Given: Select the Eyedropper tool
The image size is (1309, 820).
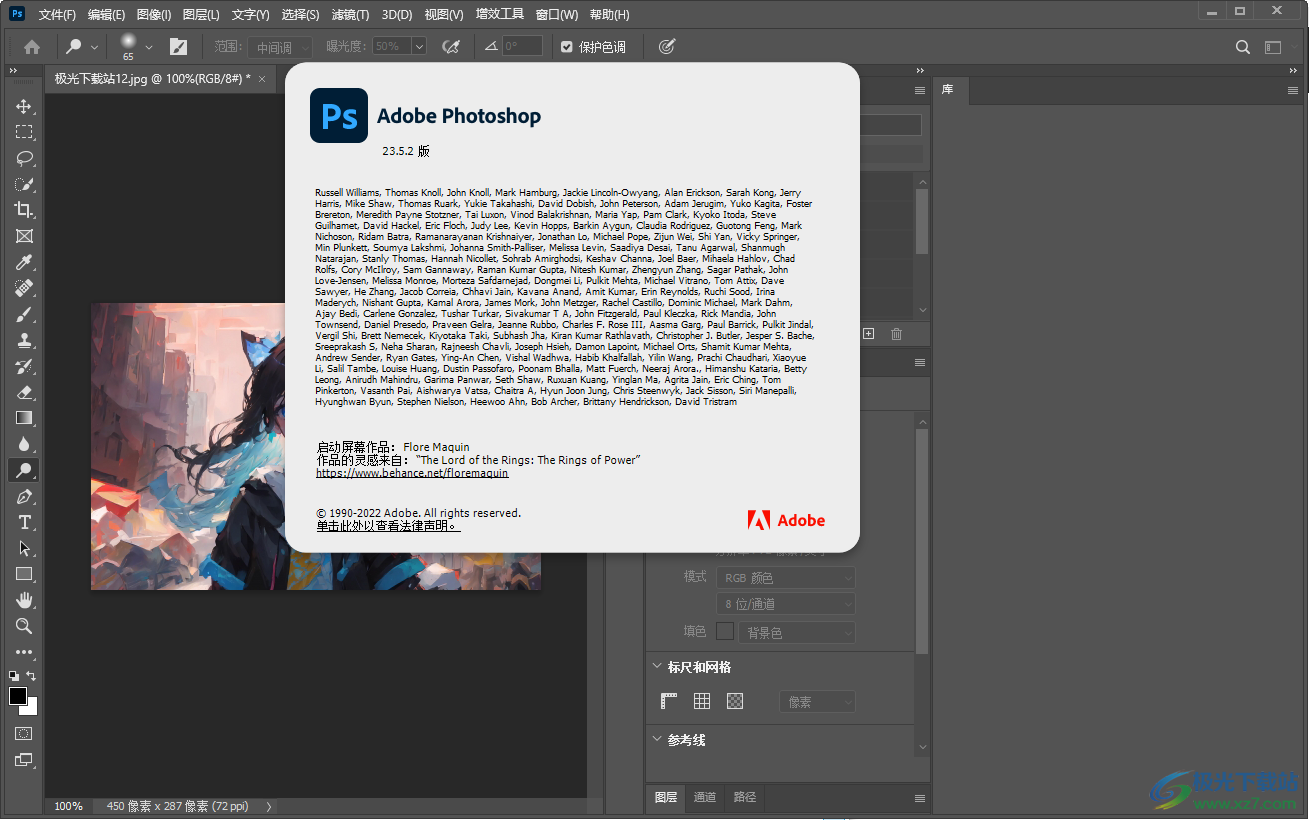Looking at the screenshot, I should tap(24, 262).
